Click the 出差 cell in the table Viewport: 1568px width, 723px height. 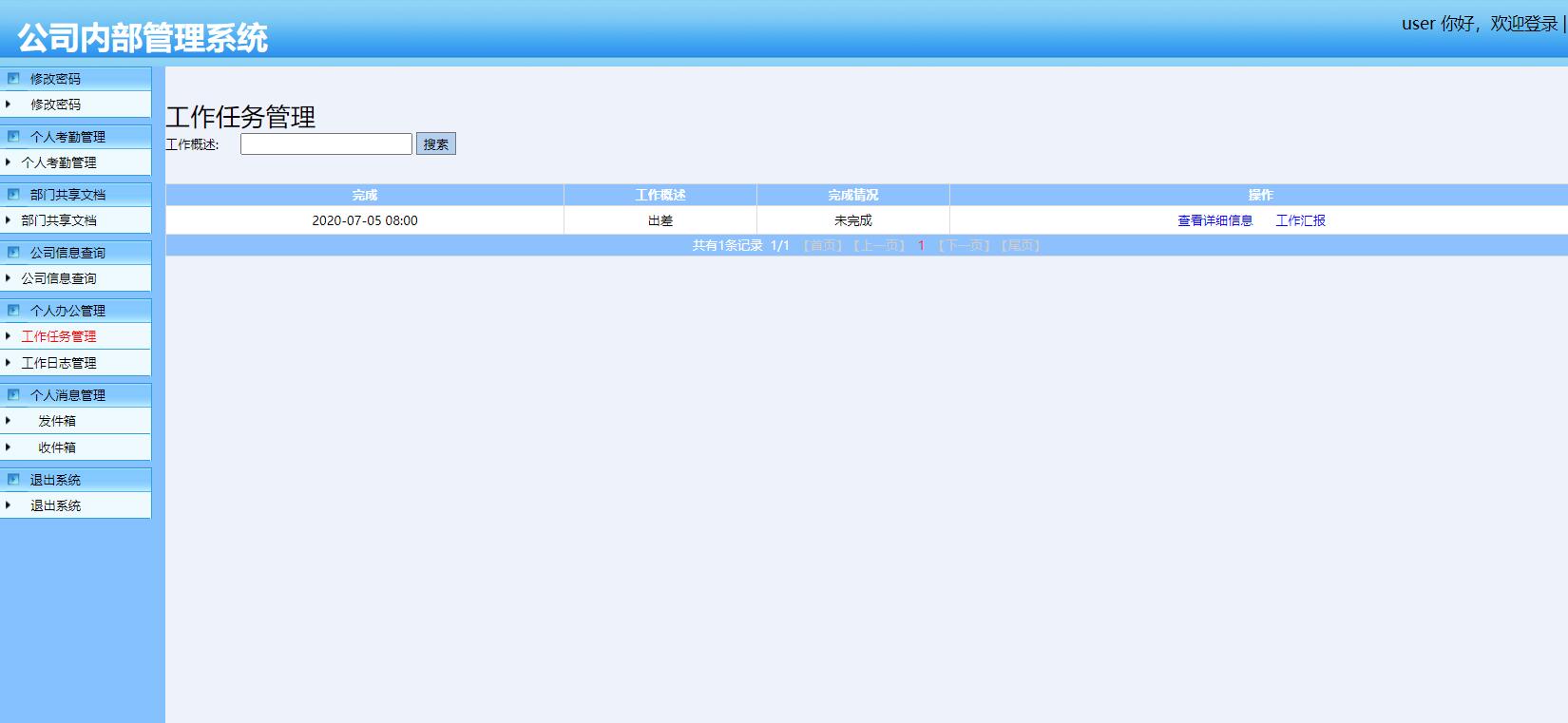660,220
